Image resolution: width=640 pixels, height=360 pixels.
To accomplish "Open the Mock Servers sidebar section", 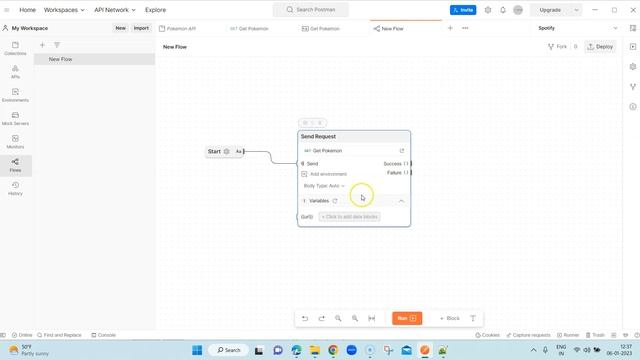I will point(16,118).
